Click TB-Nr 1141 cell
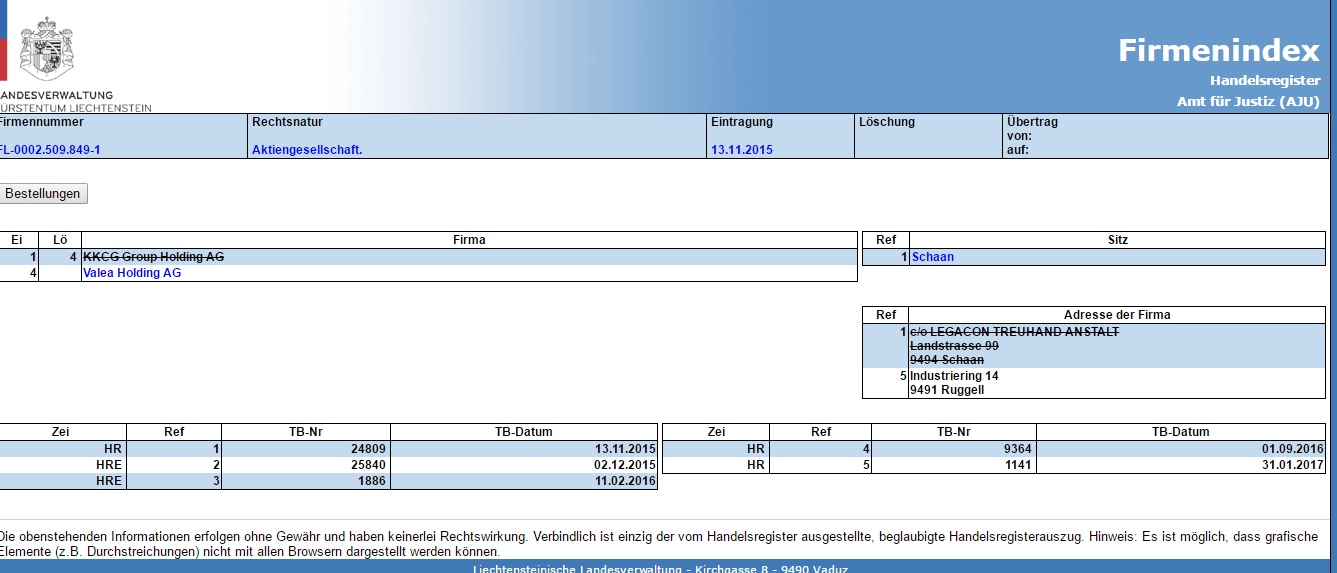This screenshot has height=573, width=1337. point(955,465)
